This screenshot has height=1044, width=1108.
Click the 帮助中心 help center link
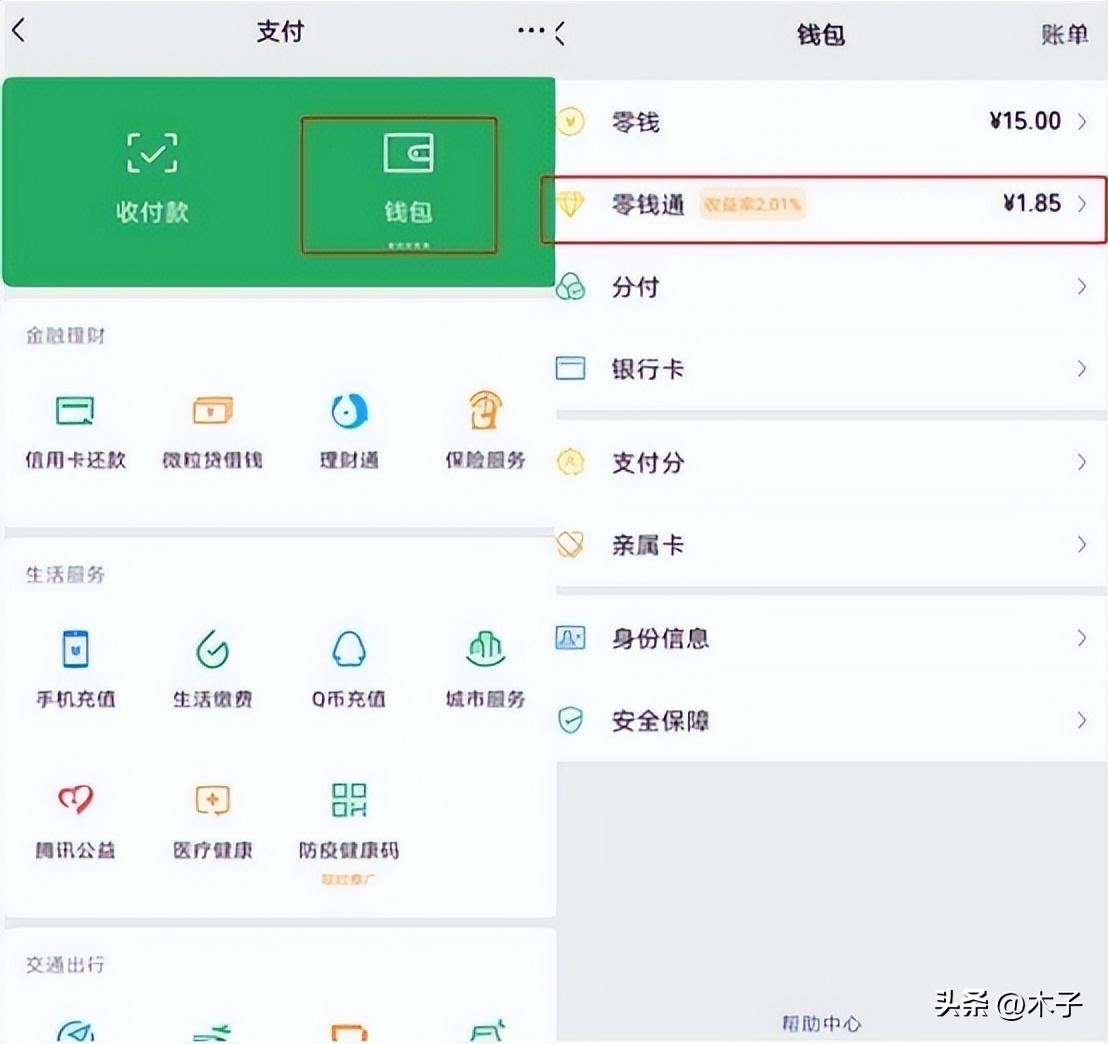tap(821, 1023)
